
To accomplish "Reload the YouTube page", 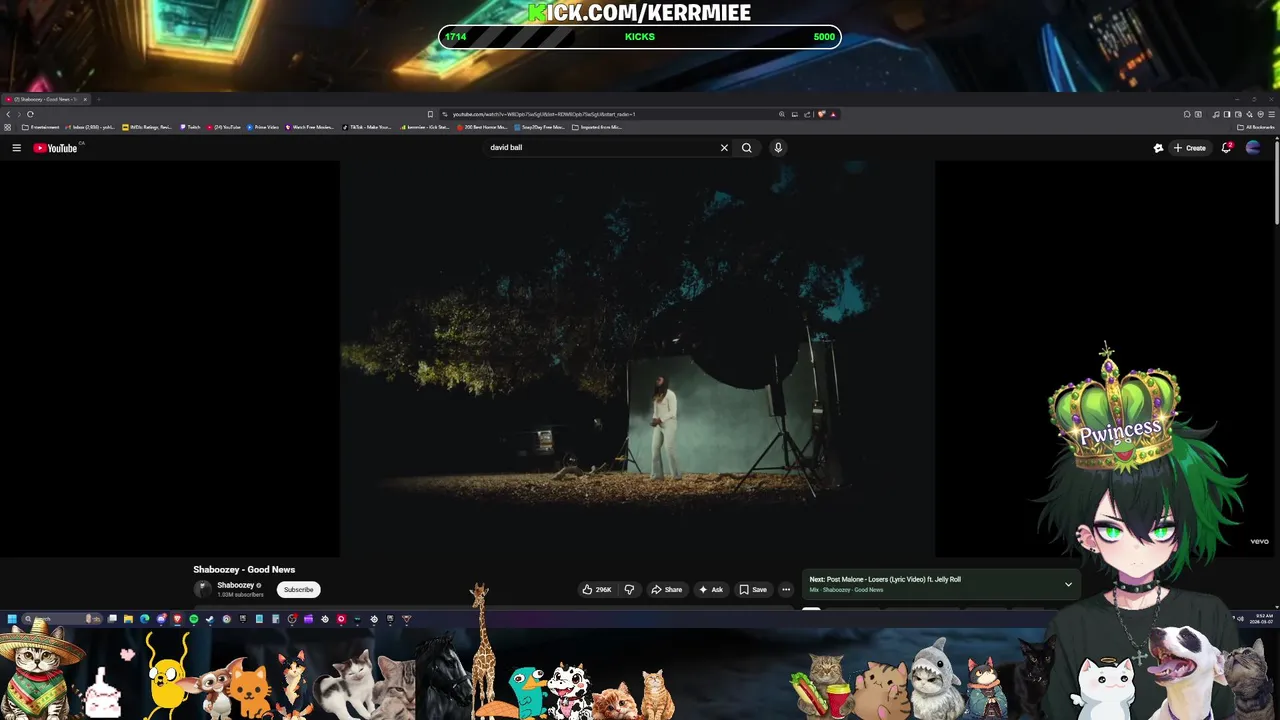I will coord(30,114).
